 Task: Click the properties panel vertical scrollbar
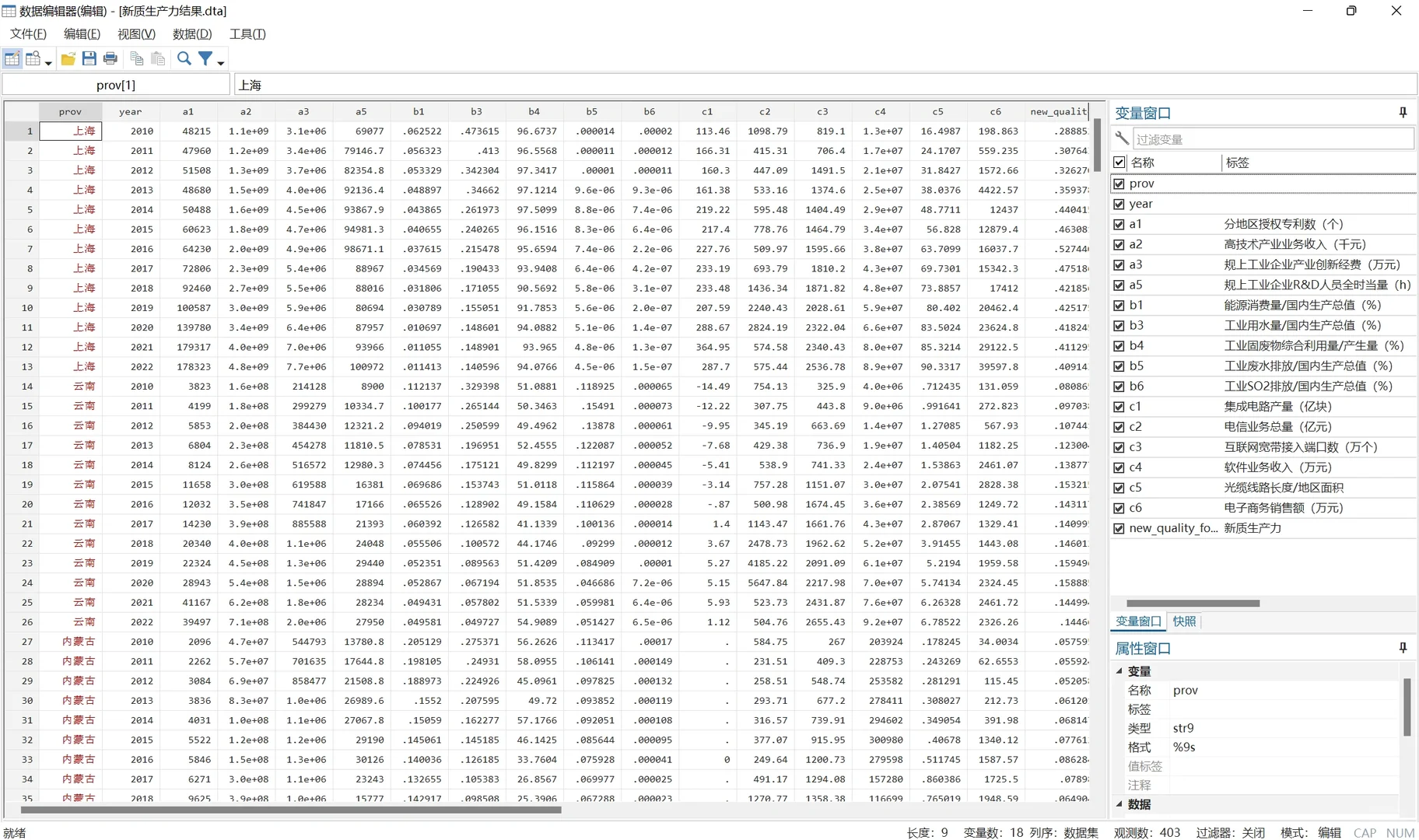tap(1407, 707)
